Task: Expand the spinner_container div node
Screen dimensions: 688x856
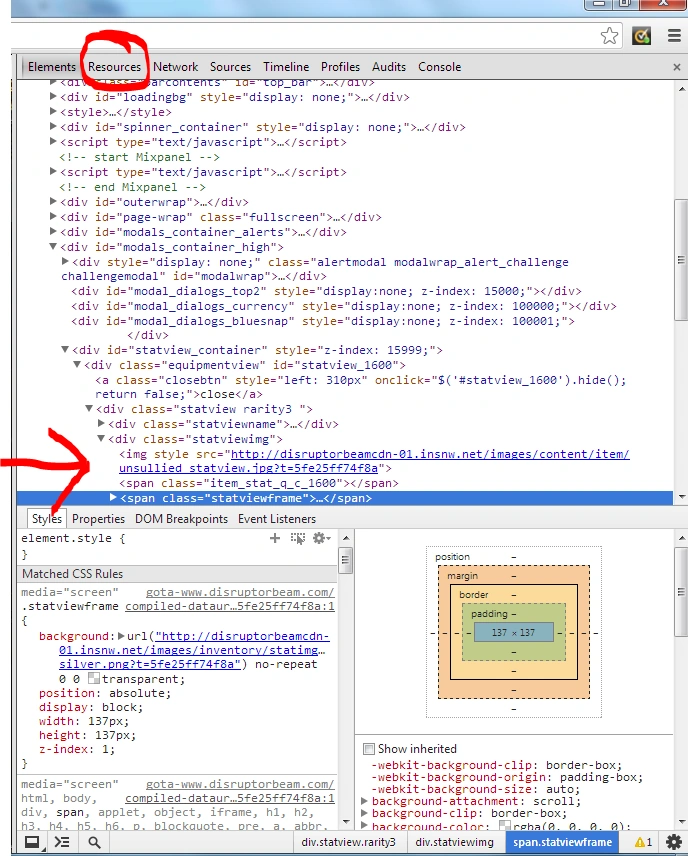Action: [x=54, y=126]
